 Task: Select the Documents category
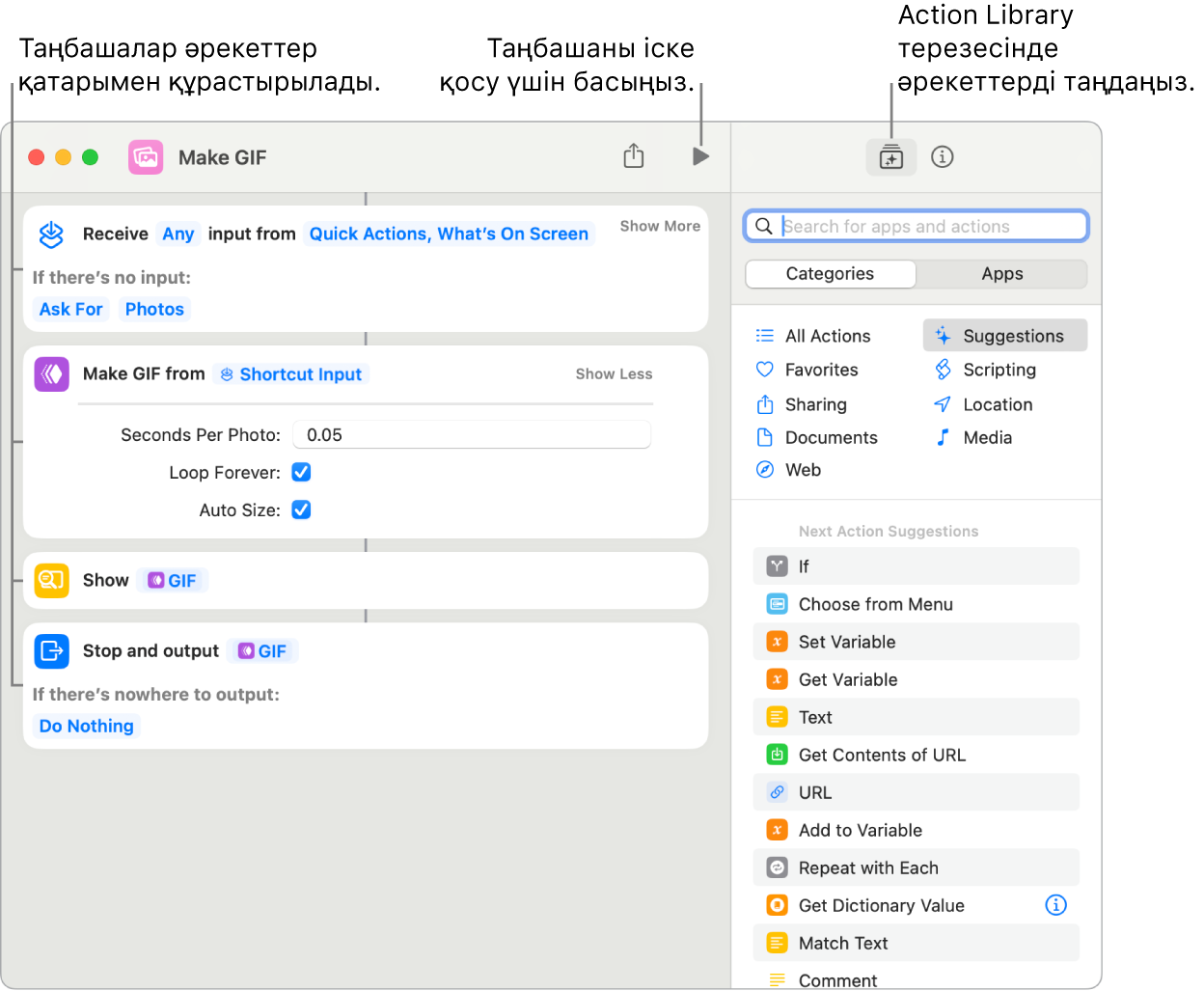tap(817, 437)
